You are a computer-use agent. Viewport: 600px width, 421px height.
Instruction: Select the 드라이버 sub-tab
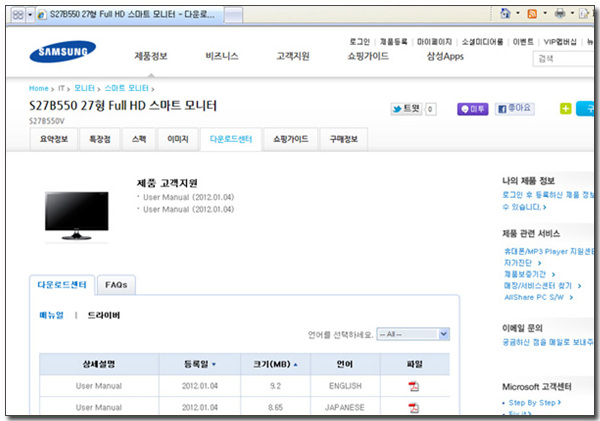pyautogui.click(x=104, y=315)
